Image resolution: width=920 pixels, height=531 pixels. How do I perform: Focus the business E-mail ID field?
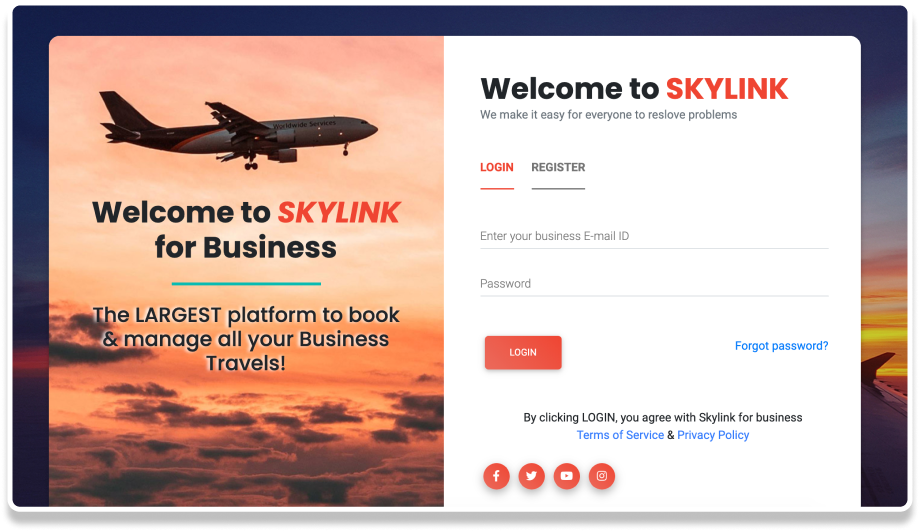click(654, 236)
